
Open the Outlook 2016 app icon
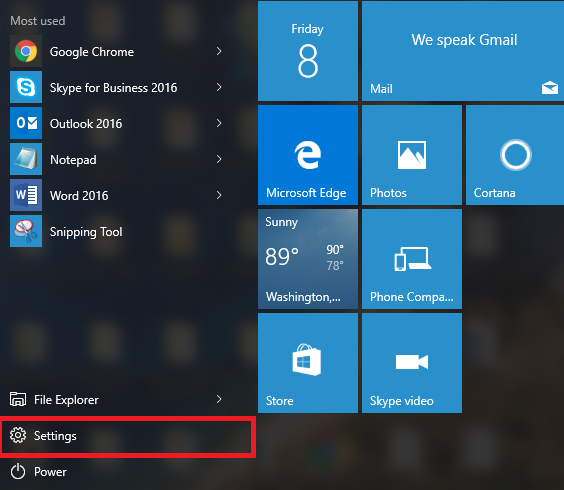26,123
